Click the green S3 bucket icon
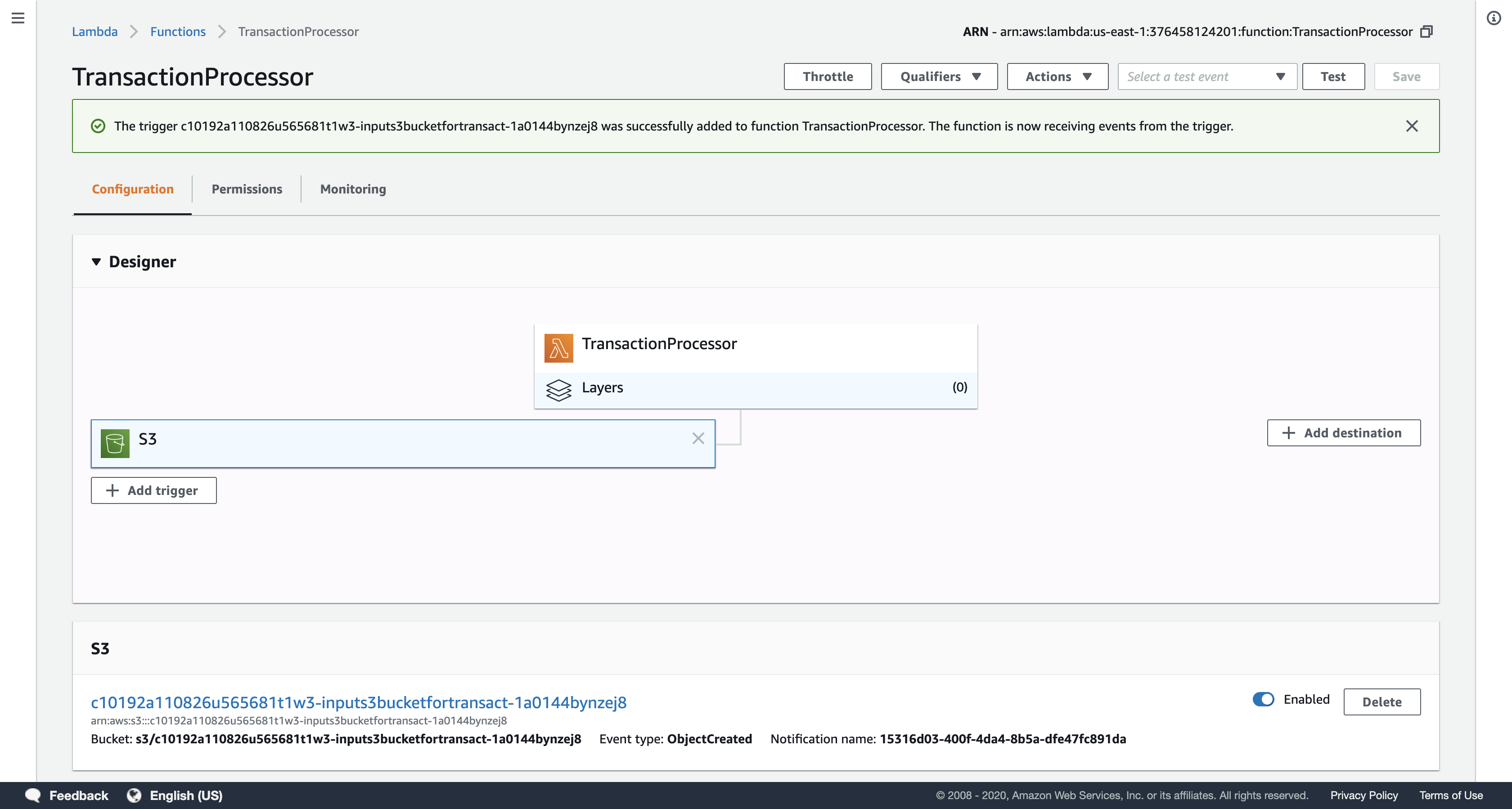Viewport: 1512px width, 809px height. [115, 443]
